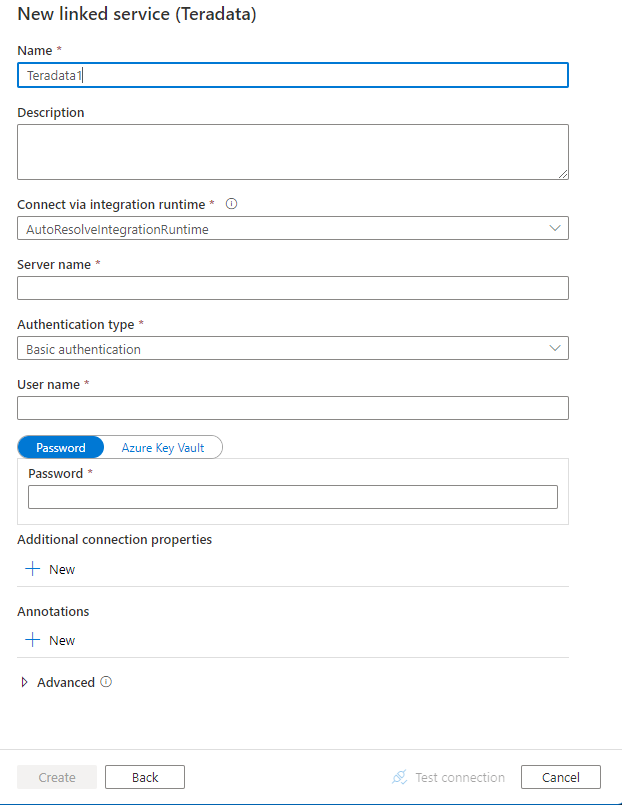Switch to Azure Key Vault option

pyautogui.click(x=163, y=447)
